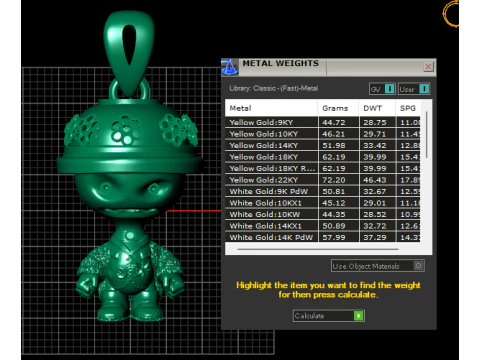This screenshot has height=360, width=480.
Task: Click the DWT column header
Action: [377, 108]
